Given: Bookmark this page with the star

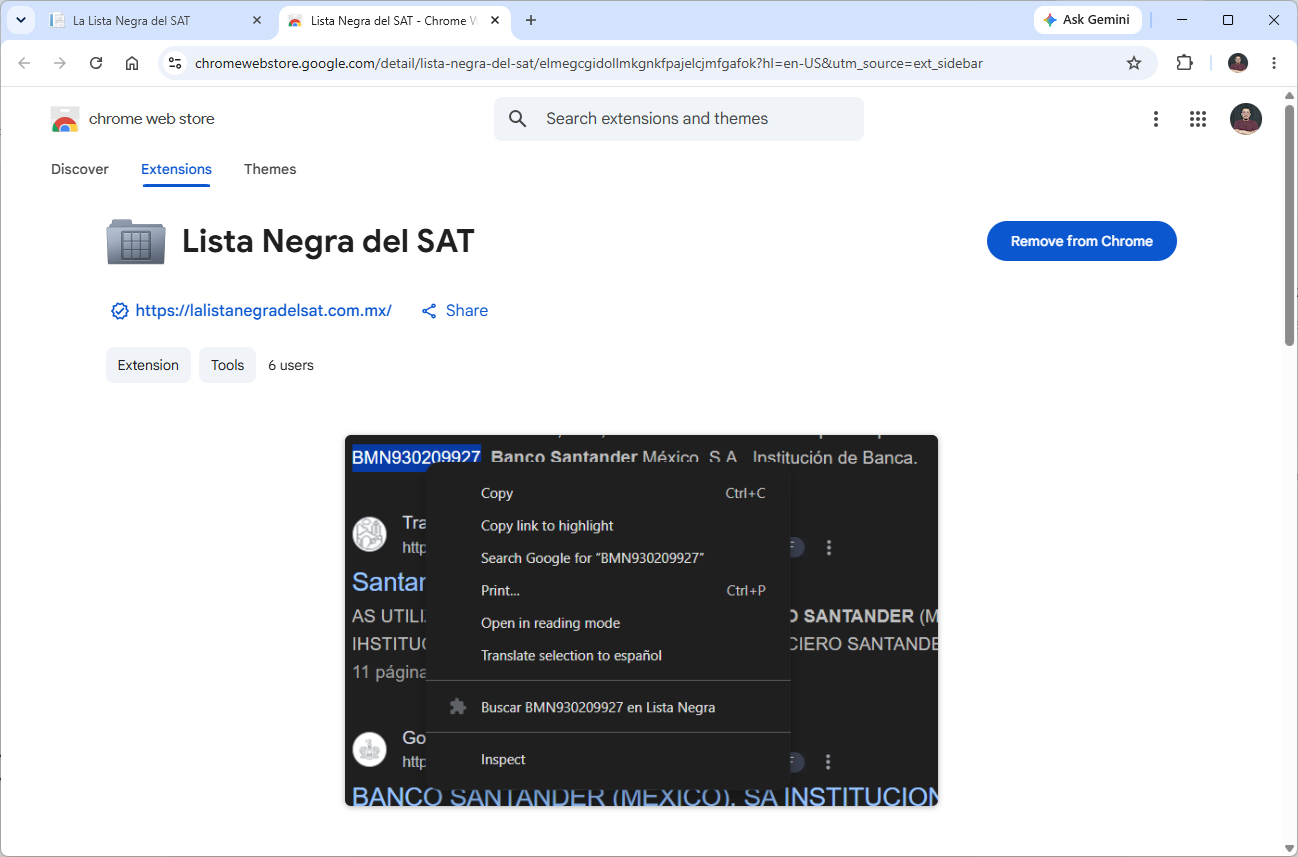Looking at the screenshot, I should pyautogui.click(x=1134, y=63).
